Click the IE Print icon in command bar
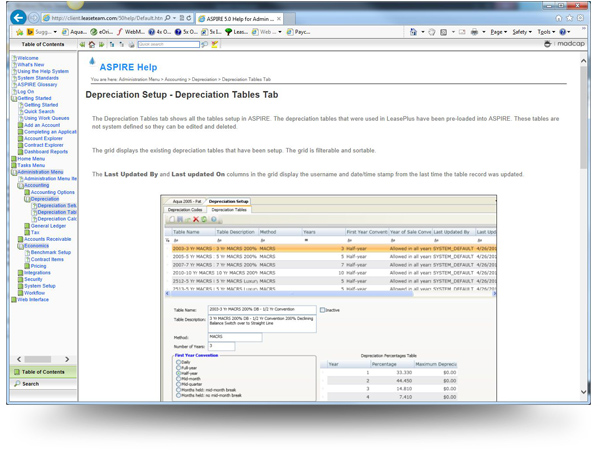The image size is (600, 450). click(474, 32)
